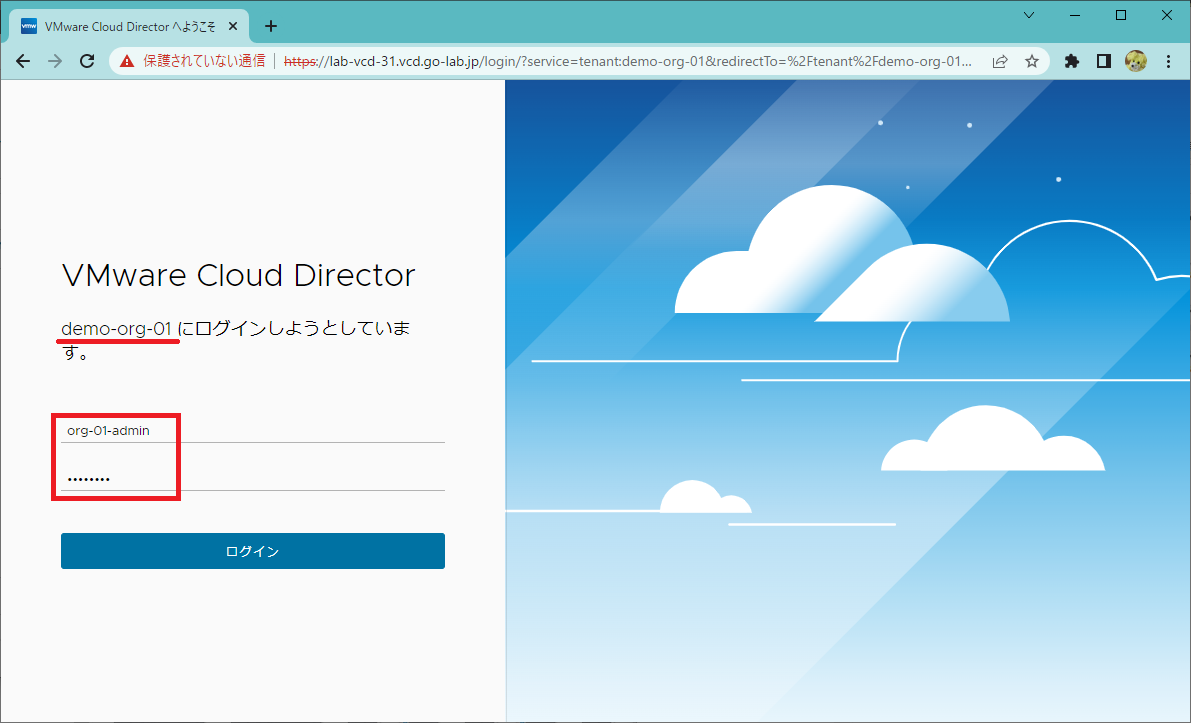Click the VMware Cloud Director heading
Viewport: 1191px width, 723px height.
239,275
